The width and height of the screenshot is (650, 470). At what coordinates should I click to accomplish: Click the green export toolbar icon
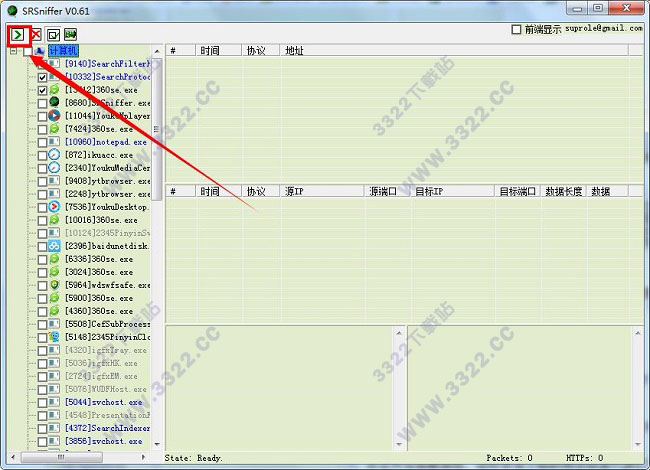point(70,34)
